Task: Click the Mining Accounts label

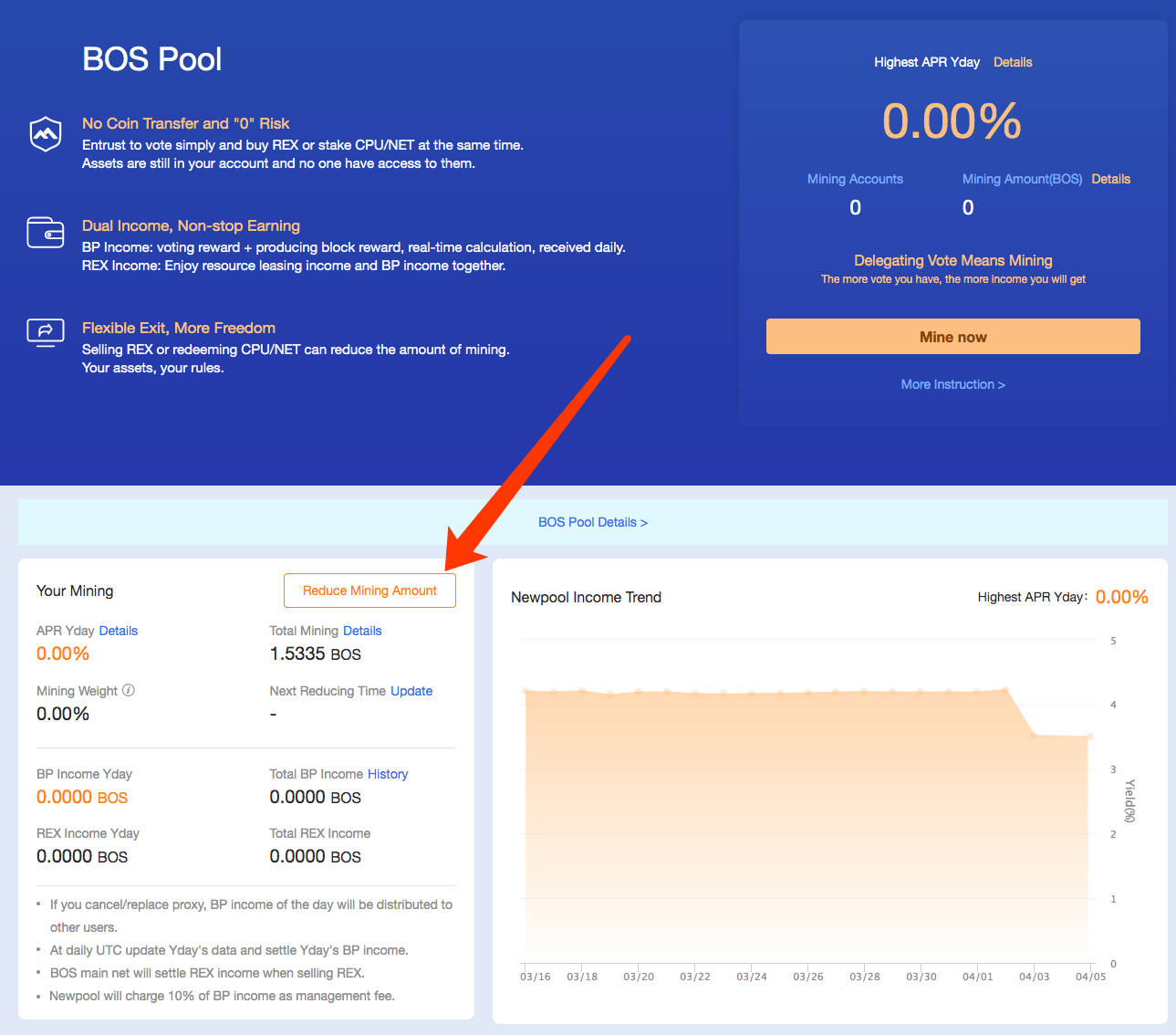Action: pos(855,179)
